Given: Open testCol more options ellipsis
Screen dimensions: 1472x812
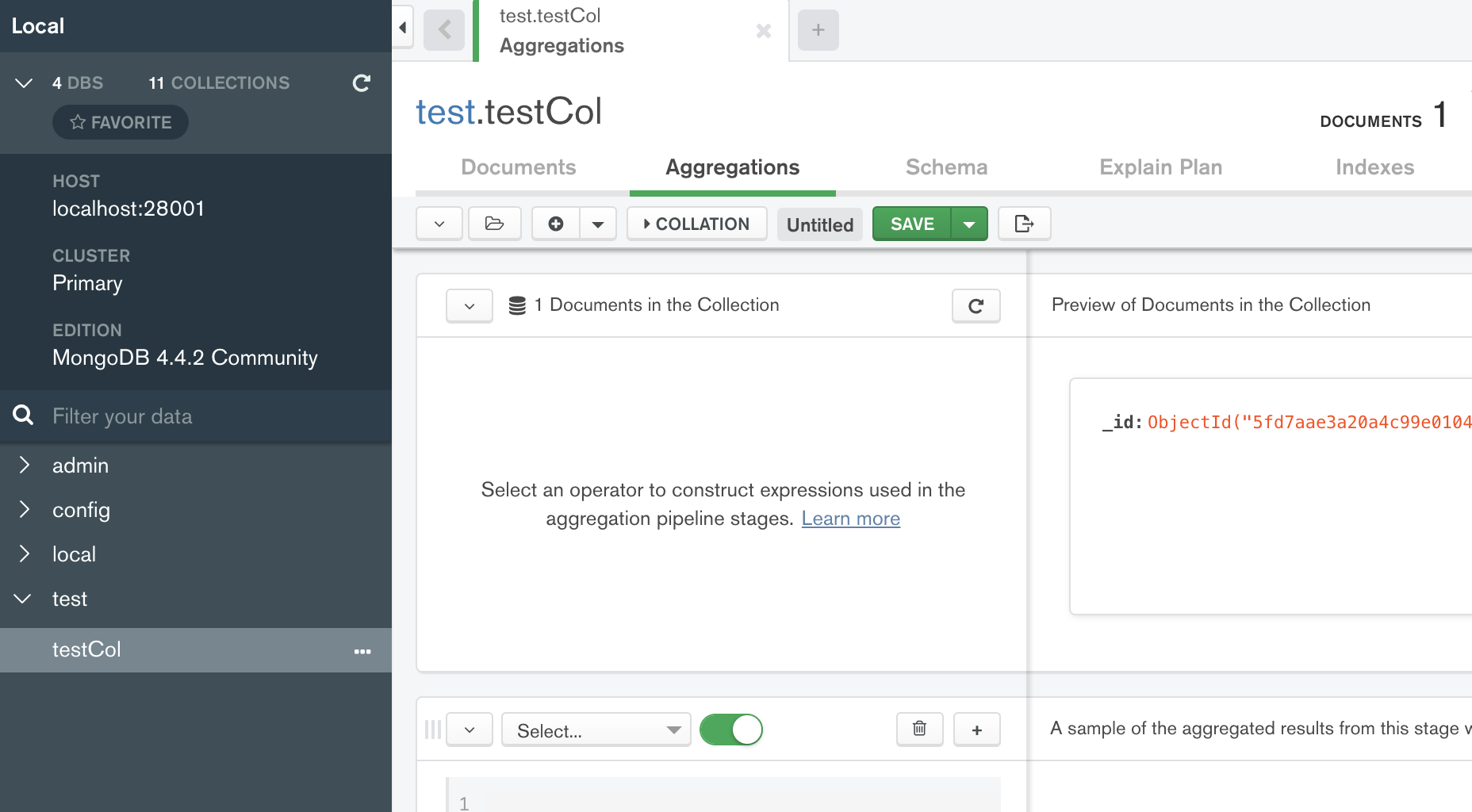Looking at the screenshot, I should 362,651.
